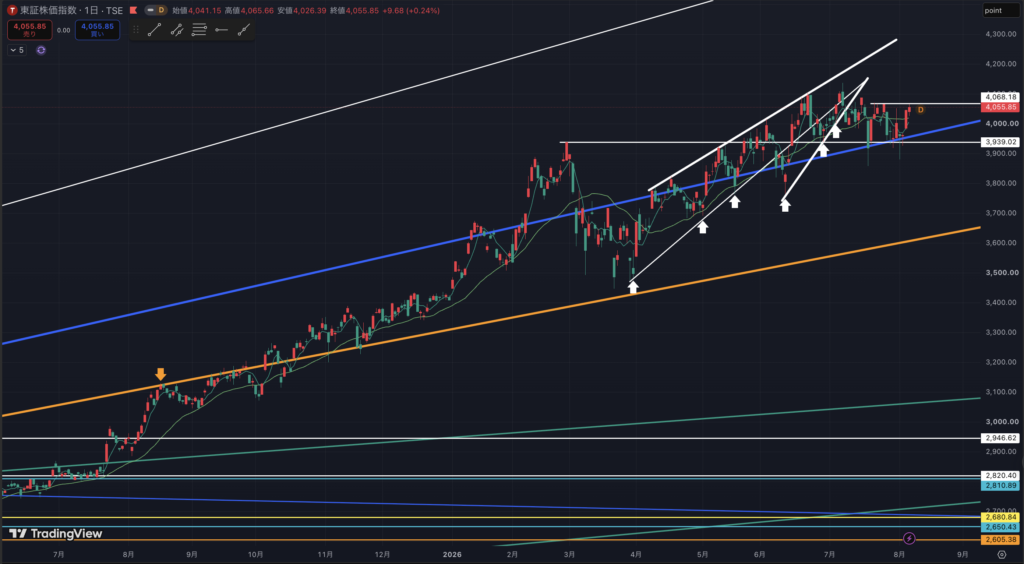Image resolution: width=1024 pixels, height=564 pixels.
Task: Open chart settings hexagon icon
Action: (x=1002, y=555)
